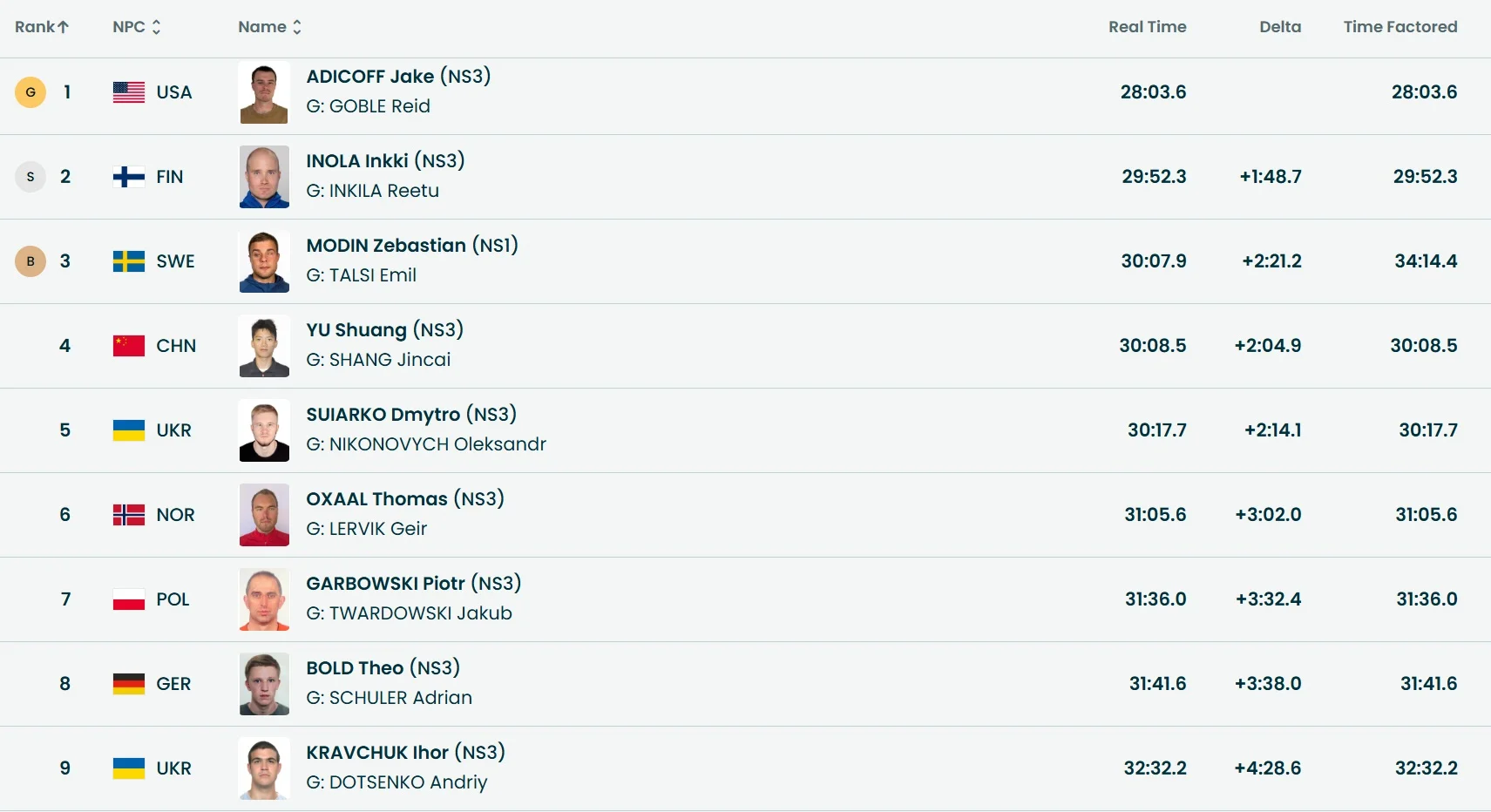The height and width of the screenshot is (812, 1491).
Task: Sort results by Name column
Action: [x=270, y=27]
